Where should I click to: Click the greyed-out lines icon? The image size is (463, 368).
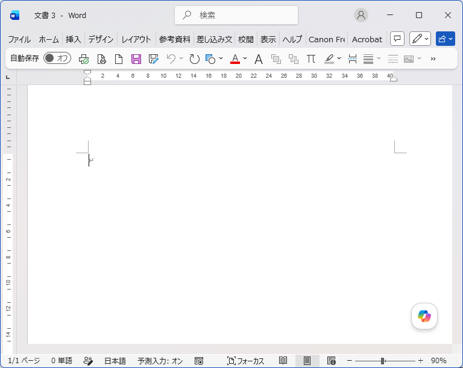tap(393, 59)
